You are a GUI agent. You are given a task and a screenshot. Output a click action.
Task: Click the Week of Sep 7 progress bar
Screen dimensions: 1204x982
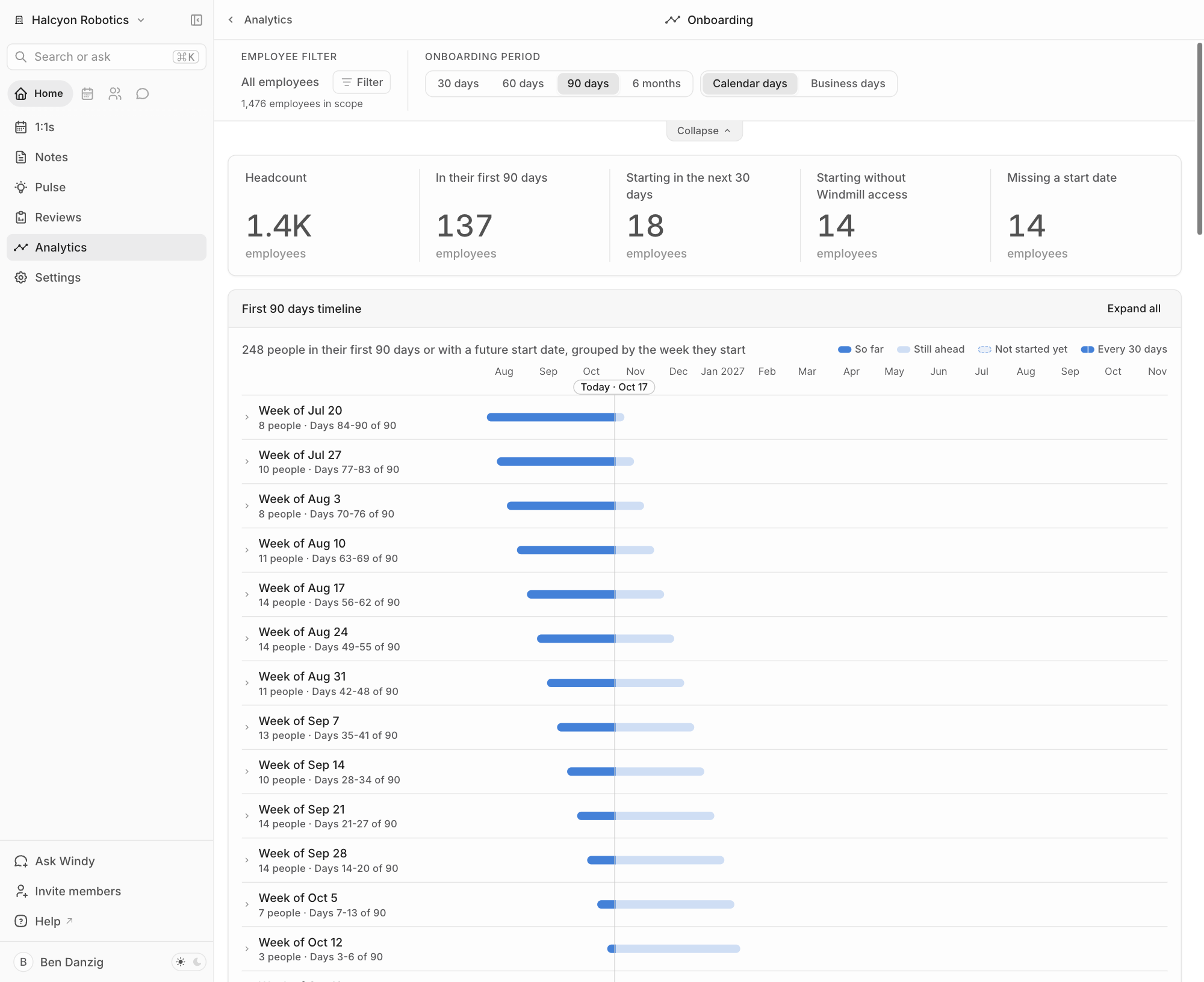click(x=625, y=727)
